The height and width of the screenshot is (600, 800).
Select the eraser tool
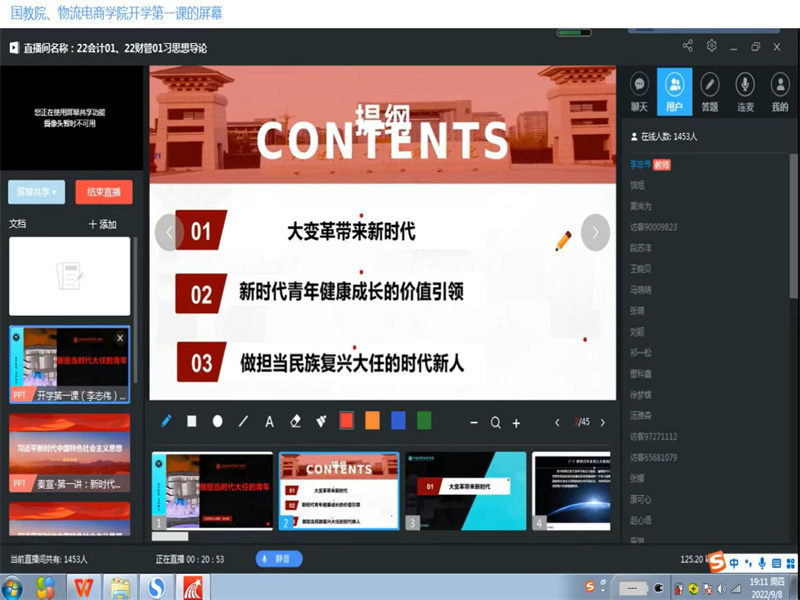click(x=295, y=422)
